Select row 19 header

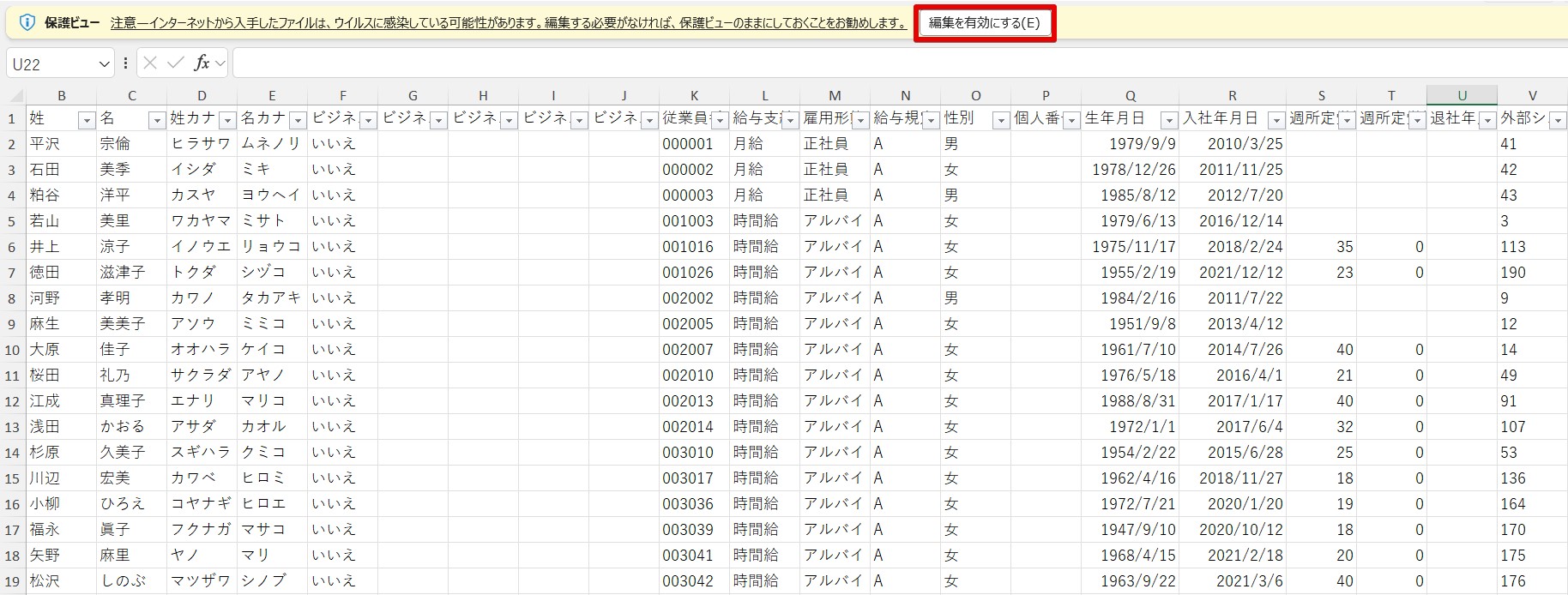pos(13,581)
